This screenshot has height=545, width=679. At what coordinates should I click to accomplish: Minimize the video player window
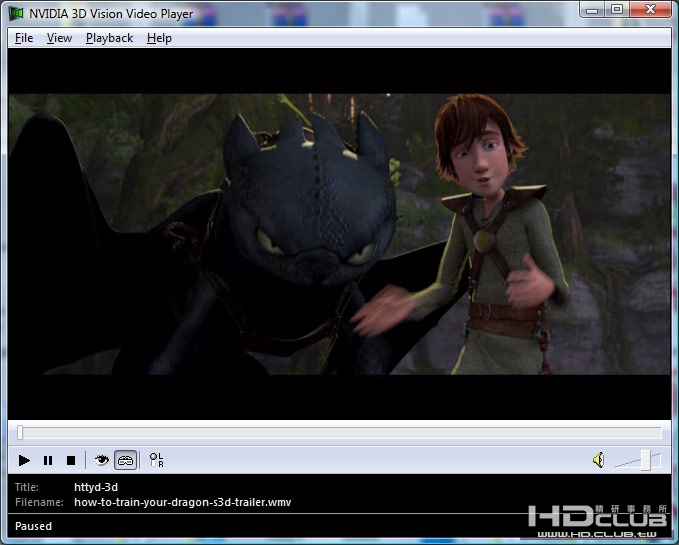click(592, 10)
